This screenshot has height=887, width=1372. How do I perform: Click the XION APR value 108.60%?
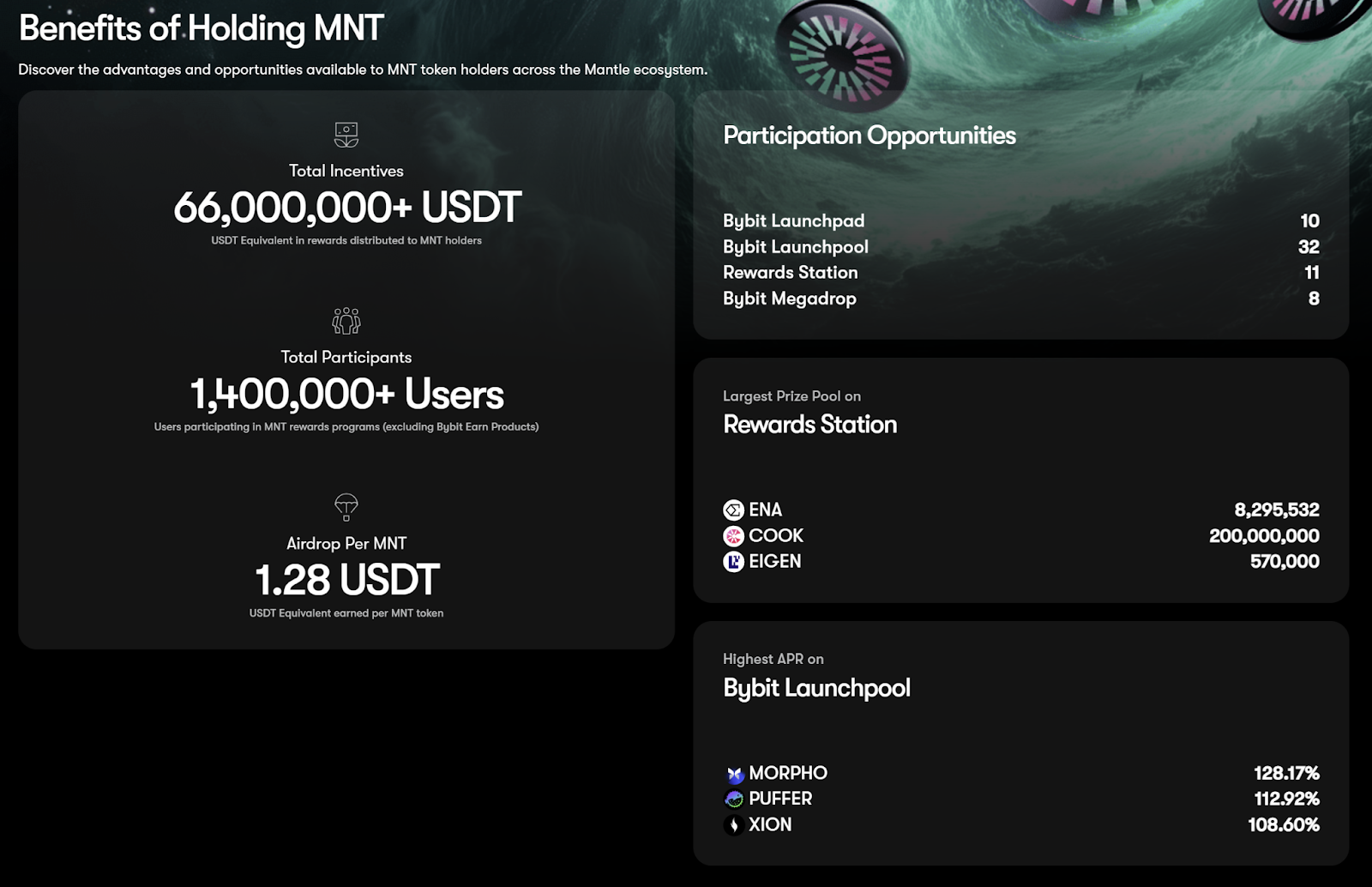[1284, 825]
